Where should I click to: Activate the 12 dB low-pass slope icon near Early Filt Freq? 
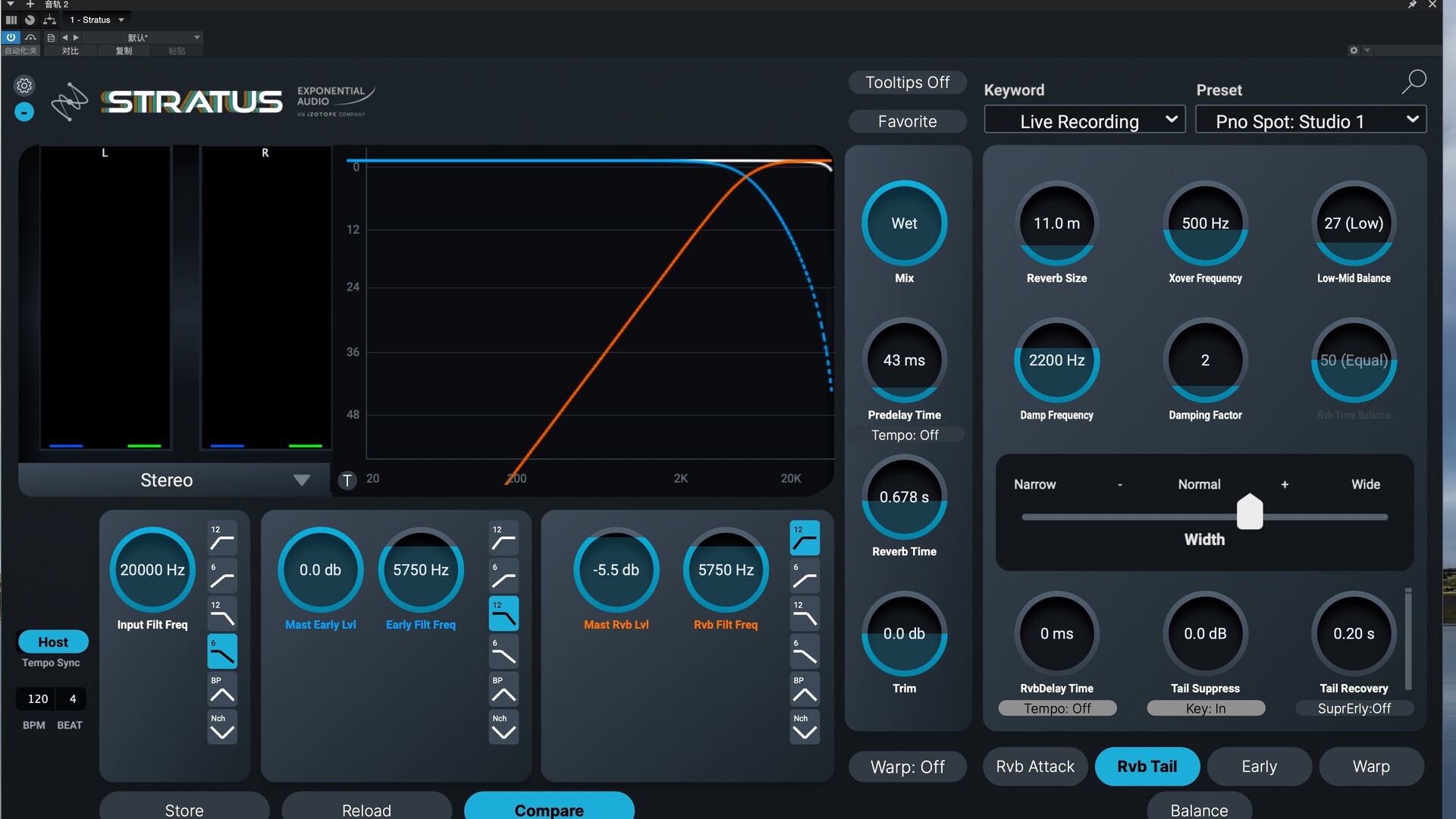(x=503, y=613)
